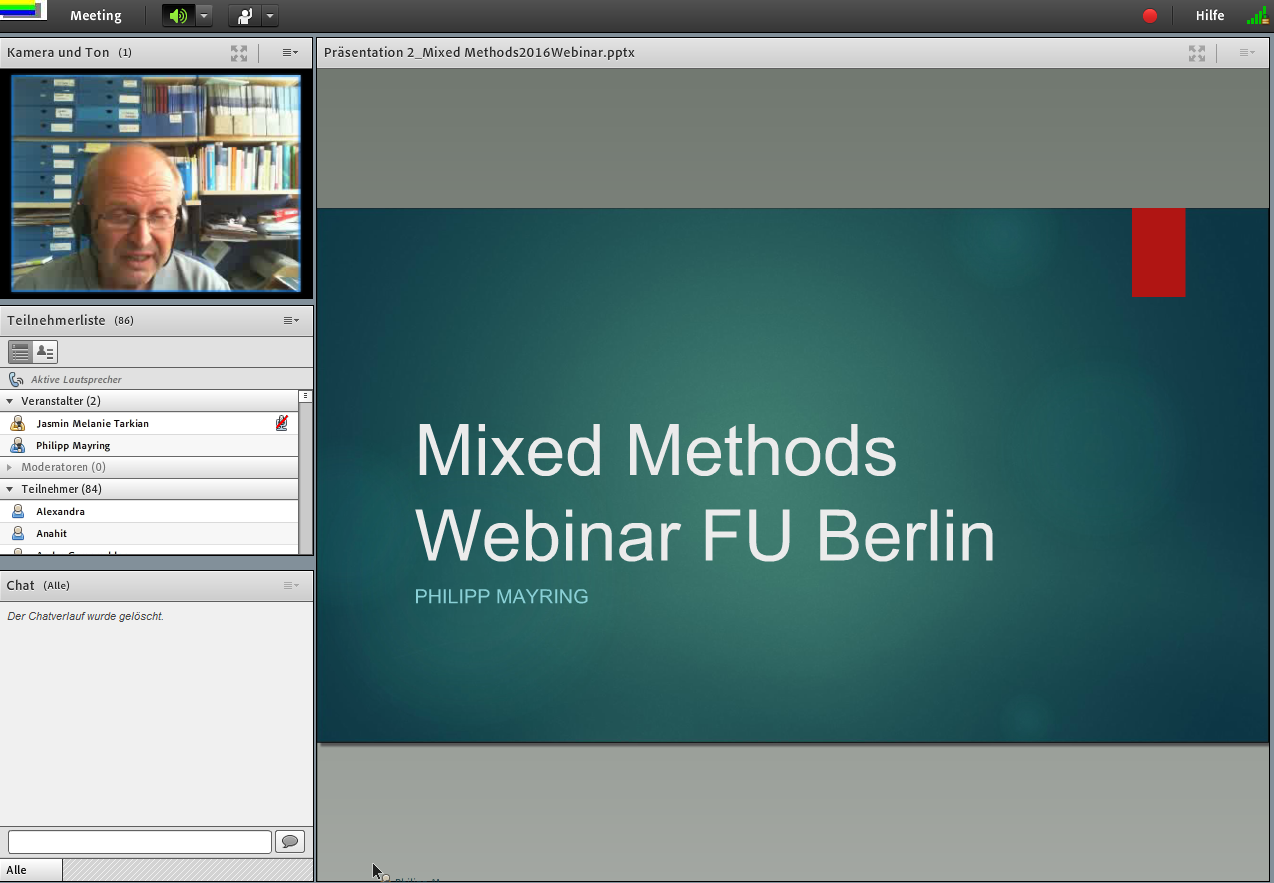Click the participant icon beside Alexandra
1274x883 pixels.
pos(17,511)
